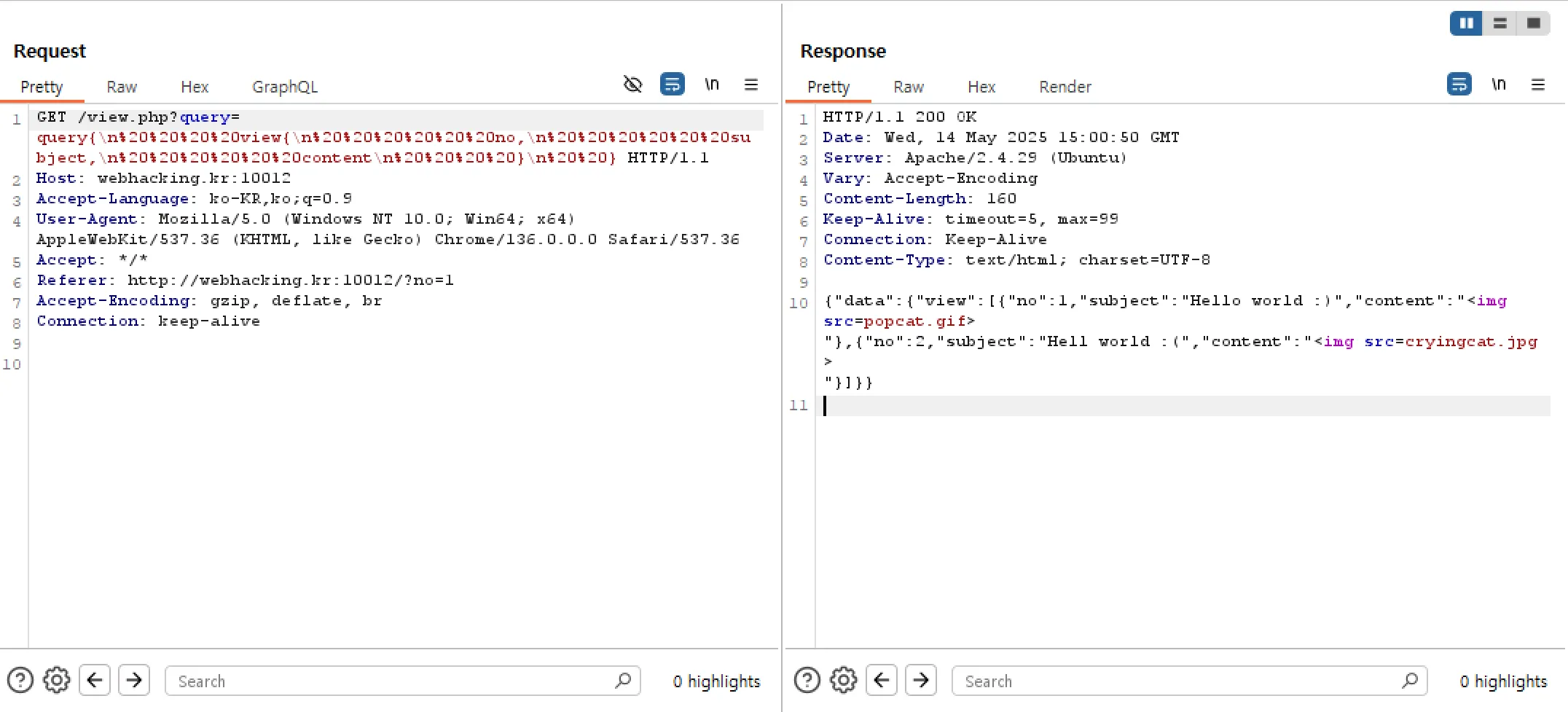Toggle word wrap icon in Response panel
The height and width of the screenshot is (712, 1568).
tap(1459, 85)
